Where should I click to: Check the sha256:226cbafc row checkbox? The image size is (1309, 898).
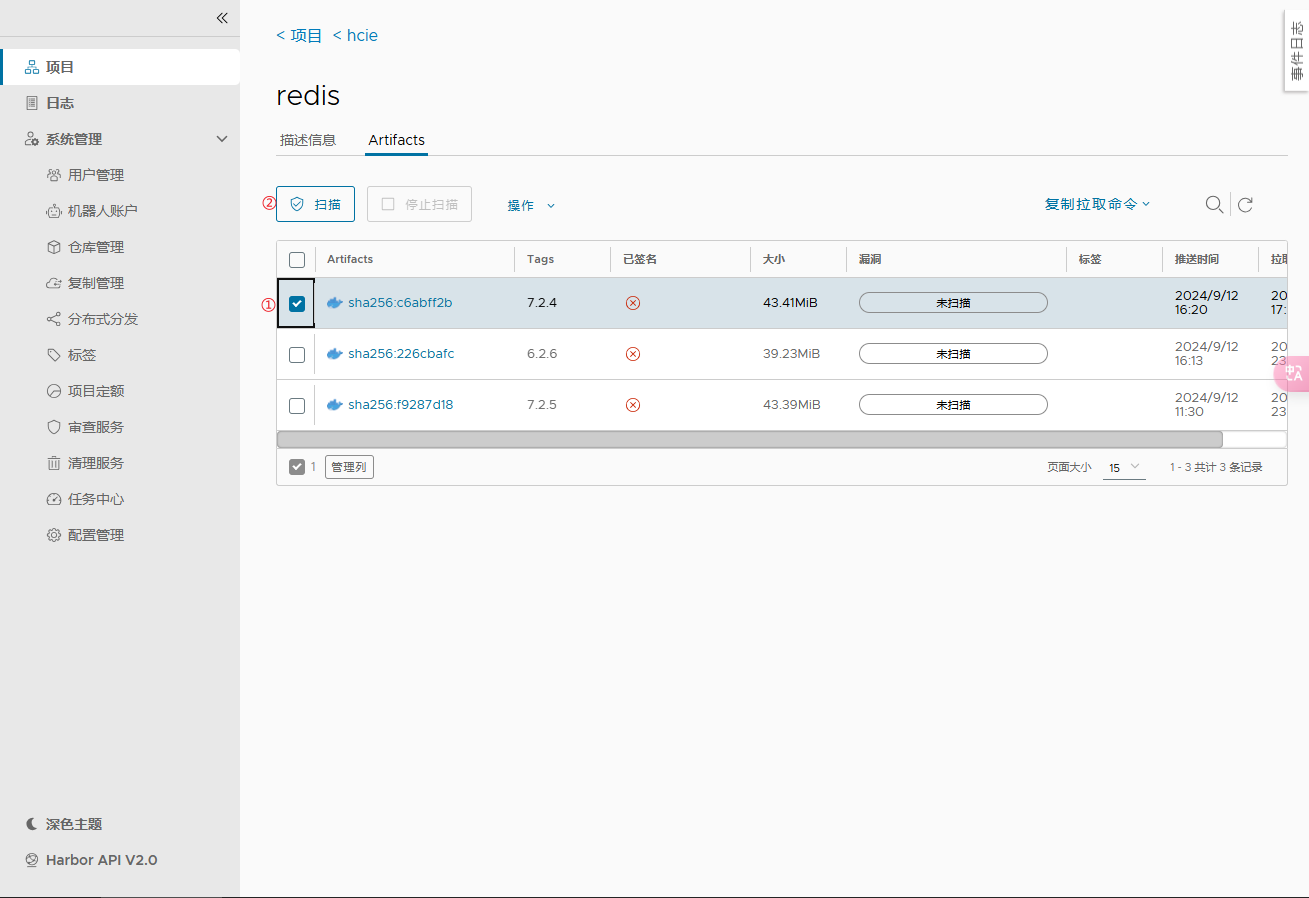pyautogui.click(x=297, y=354)
